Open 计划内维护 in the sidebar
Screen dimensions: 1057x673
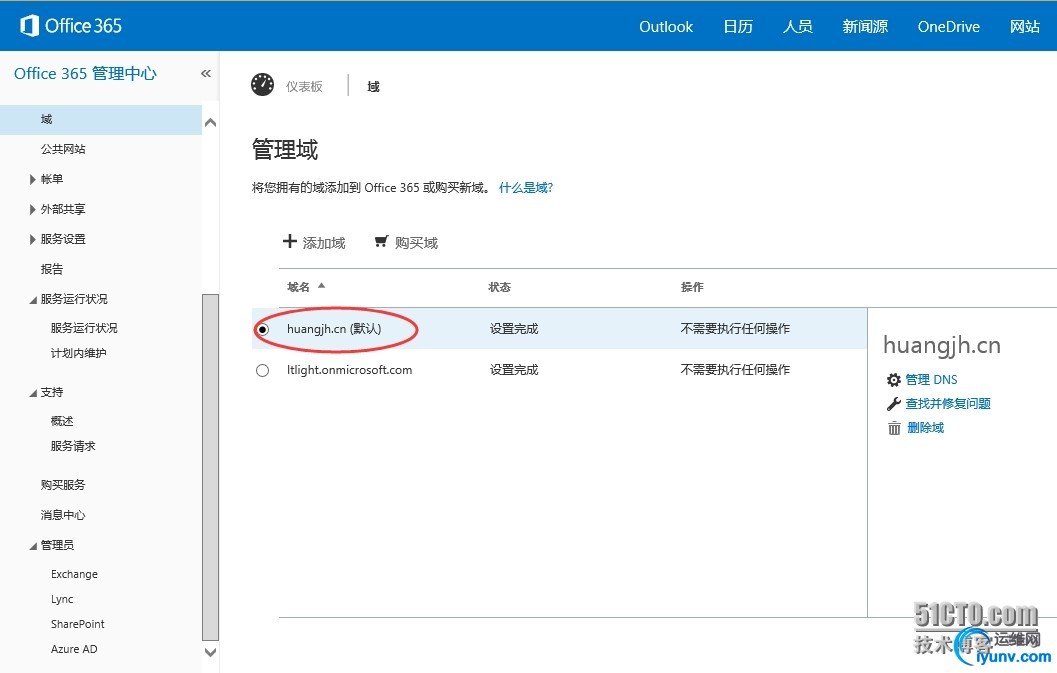[78, 353]
